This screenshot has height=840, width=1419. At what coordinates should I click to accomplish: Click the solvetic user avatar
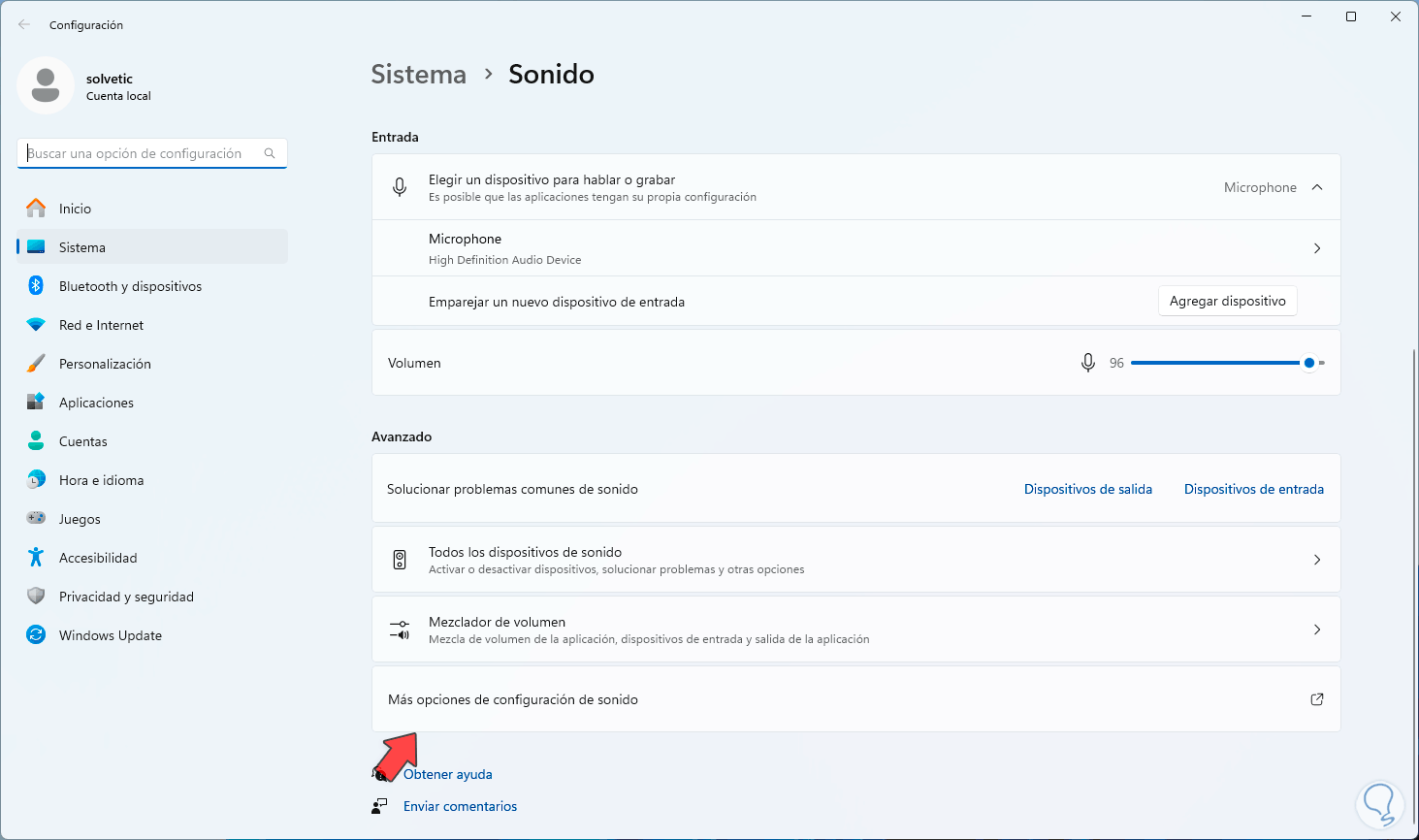[x=46, y=85]
